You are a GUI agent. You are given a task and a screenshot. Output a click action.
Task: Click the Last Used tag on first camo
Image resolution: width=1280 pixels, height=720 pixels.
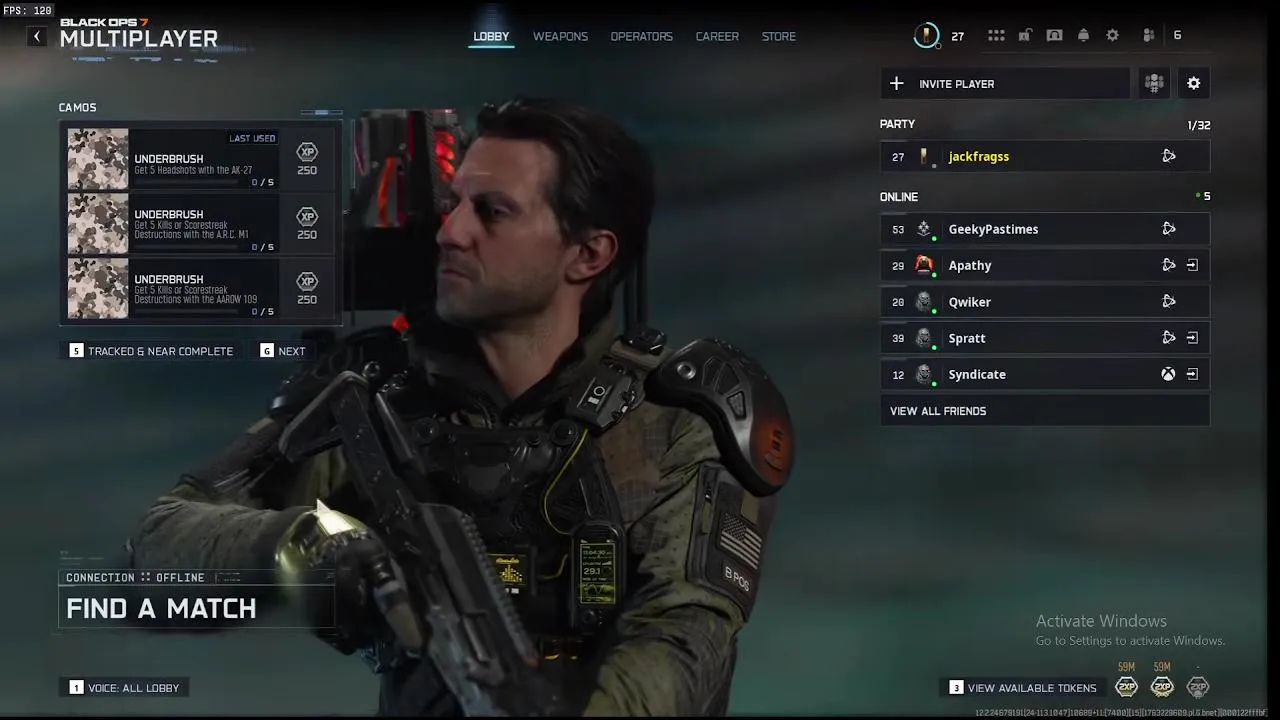(x=252, y=138)
